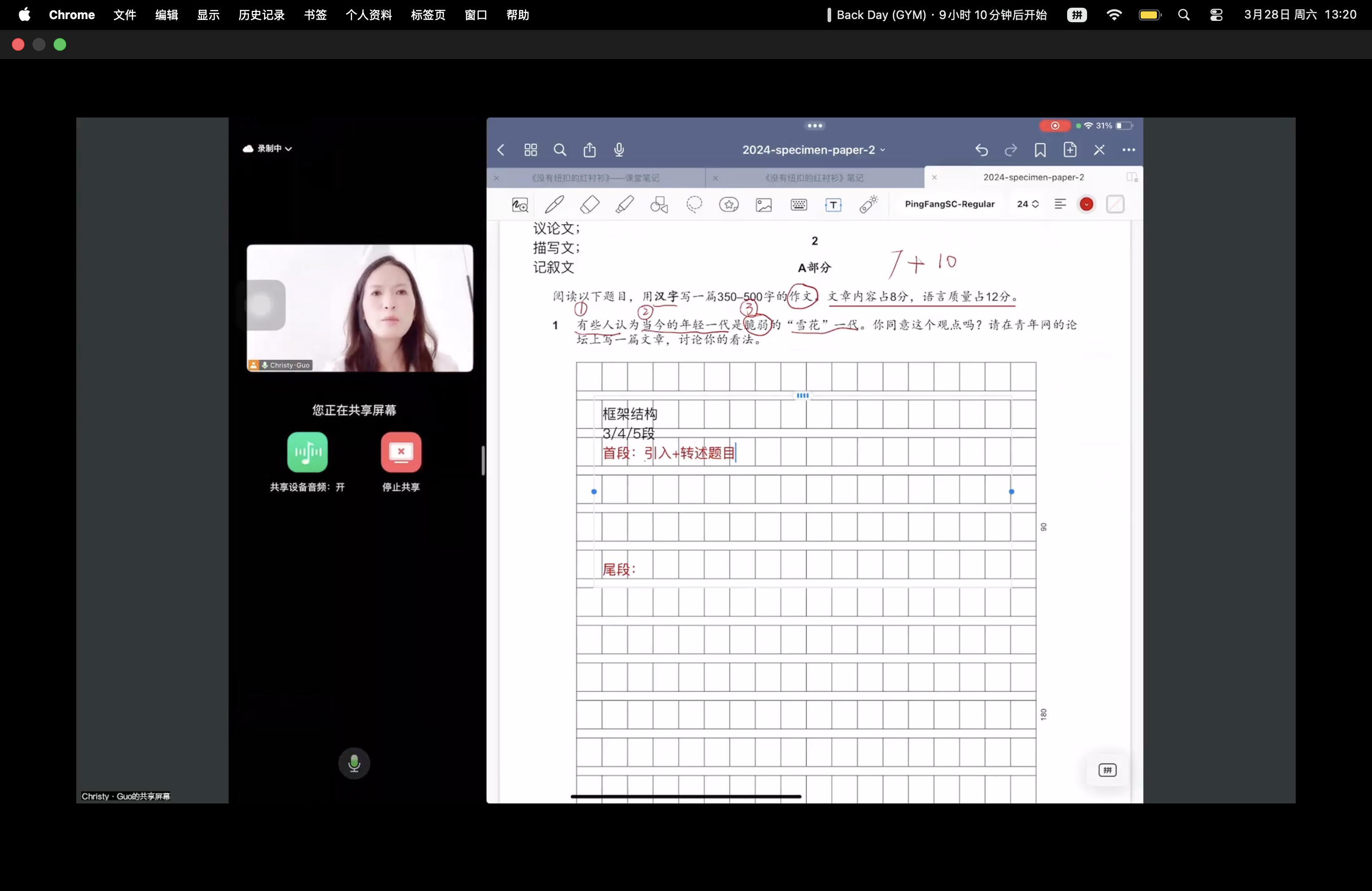Toggle the audio recording microphone in the header
The height and width of the screenshot is (891, 1372).
[618, 151]
